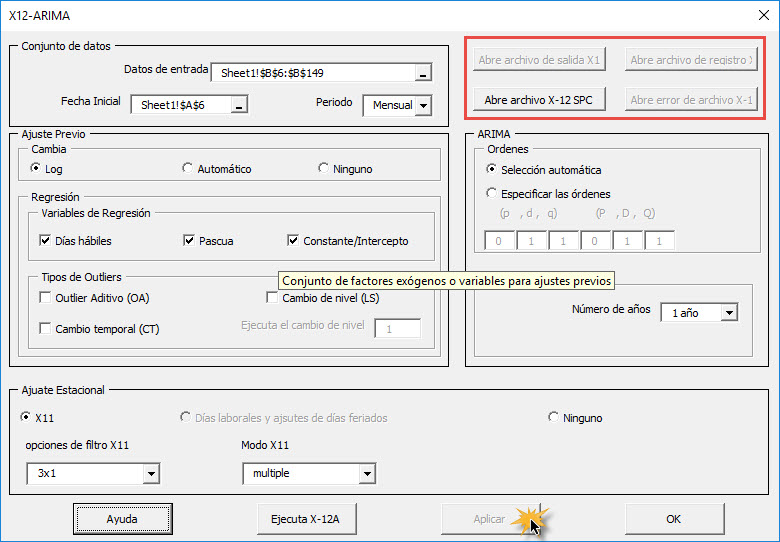Image resolution: width=780 pixels, height=542 pixels.
Task: Enable Outlier Aditivo (OA) checkbox
Action: 45,297
